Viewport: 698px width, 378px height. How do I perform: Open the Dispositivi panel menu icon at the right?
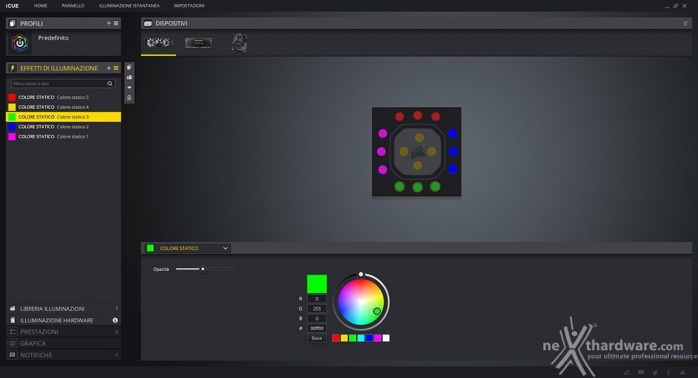[x=686, y=23]
